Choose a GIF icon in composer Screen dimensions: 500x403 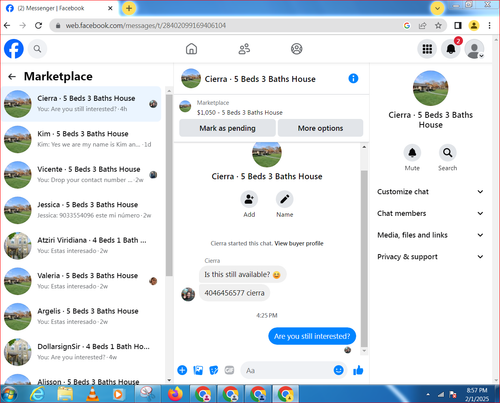(x=229, y=370)
